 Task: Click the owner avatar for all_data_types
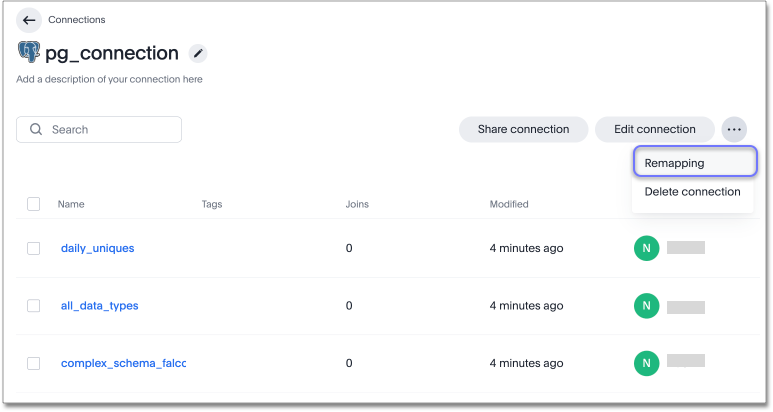[646, 306]
